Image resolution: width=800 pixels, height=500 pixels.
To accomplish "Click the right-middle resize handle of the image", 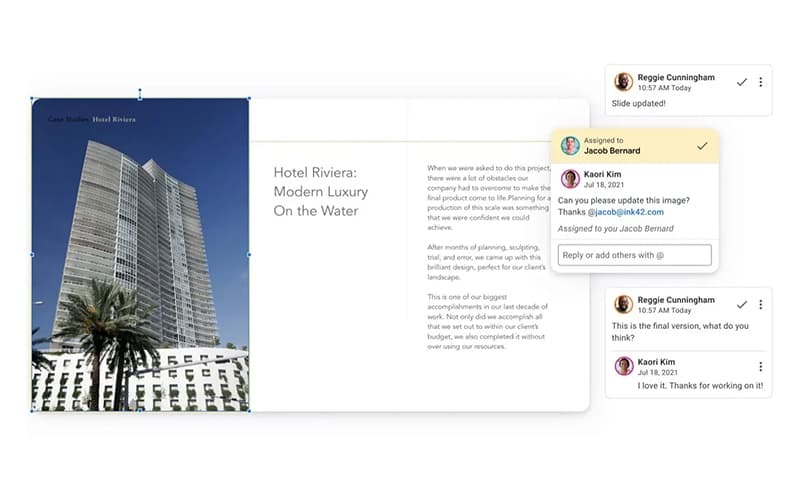I will [249, 254].
